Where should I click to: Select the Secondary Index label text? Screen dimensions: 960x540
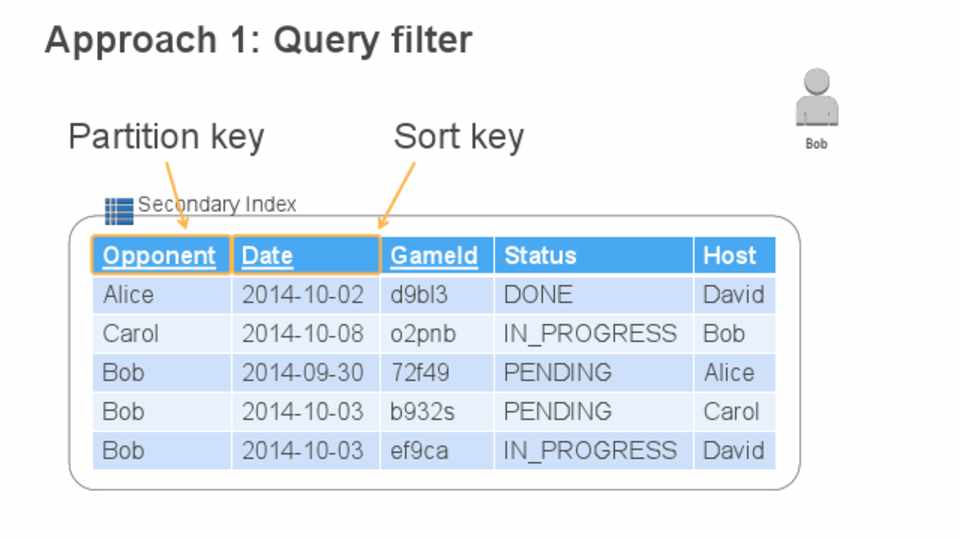217,205
